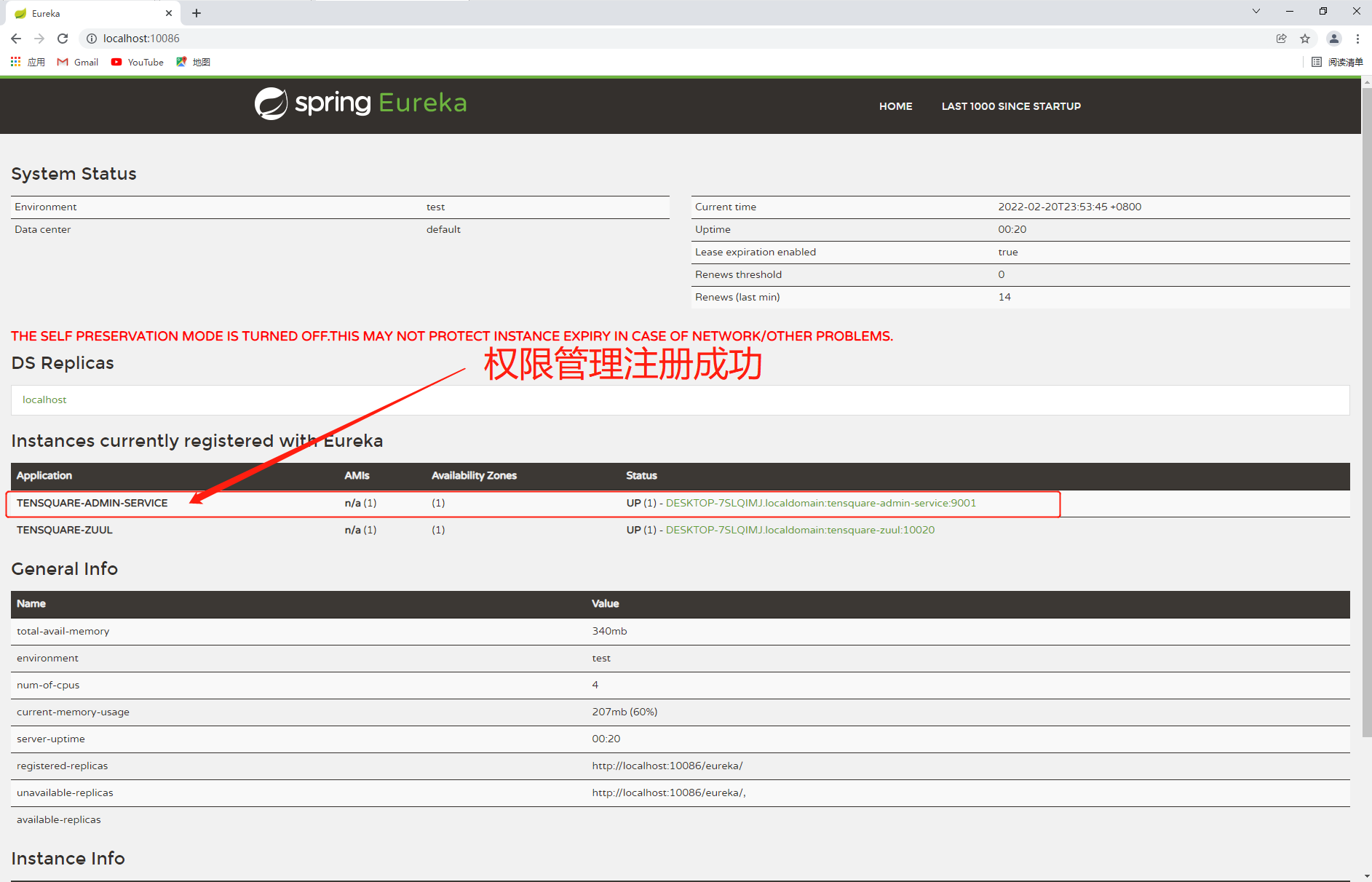The image size is (1372, 882).
Task: Click the Renews threshold row label
Action: [738, 274]
